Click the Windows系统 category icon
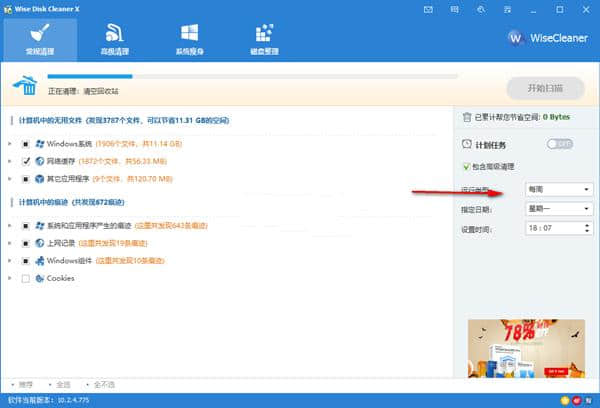 pos(39,143)
